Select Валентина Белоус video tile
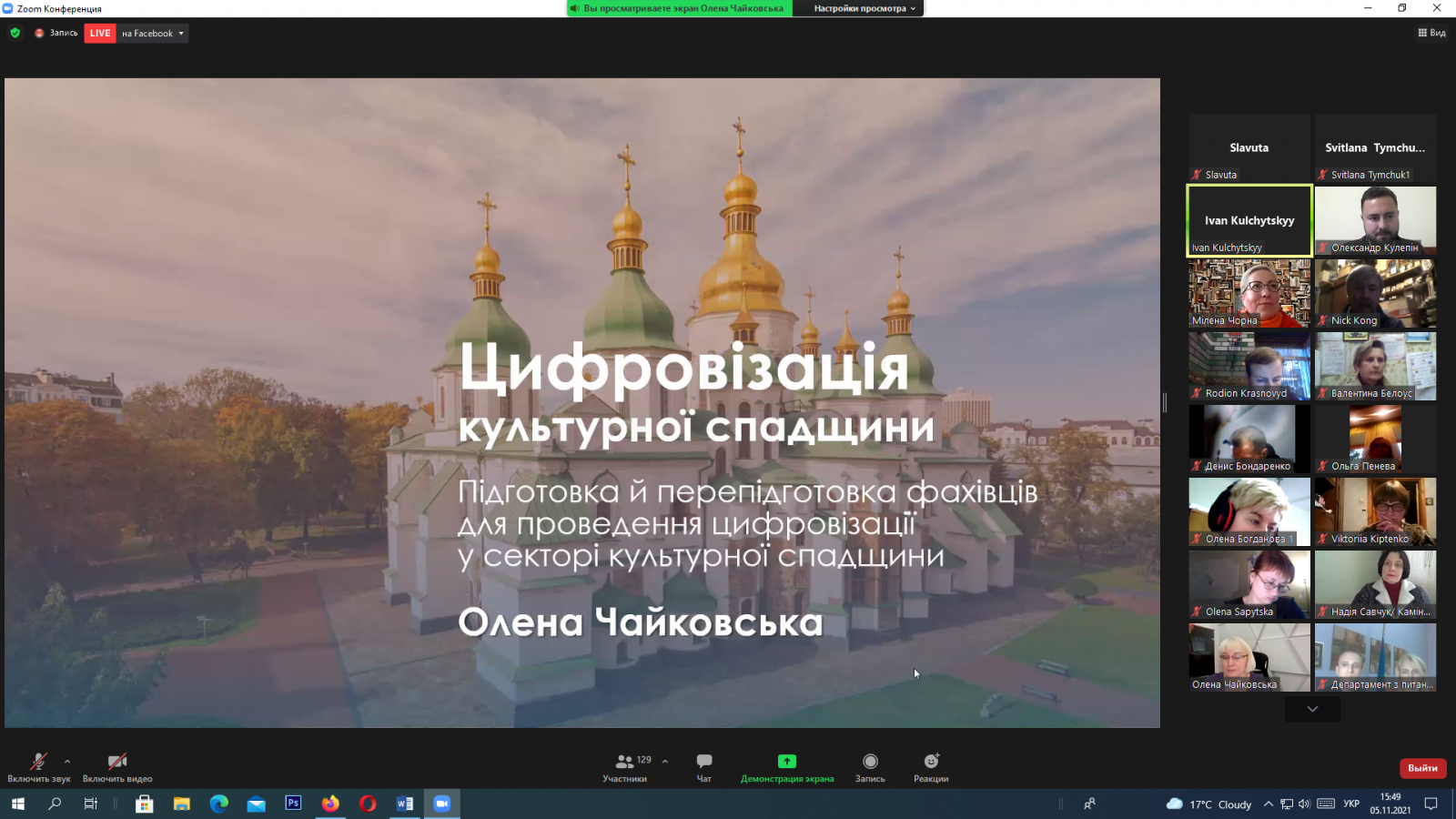This screenshot has height=819, width=1456. (x=1375, y=366)
